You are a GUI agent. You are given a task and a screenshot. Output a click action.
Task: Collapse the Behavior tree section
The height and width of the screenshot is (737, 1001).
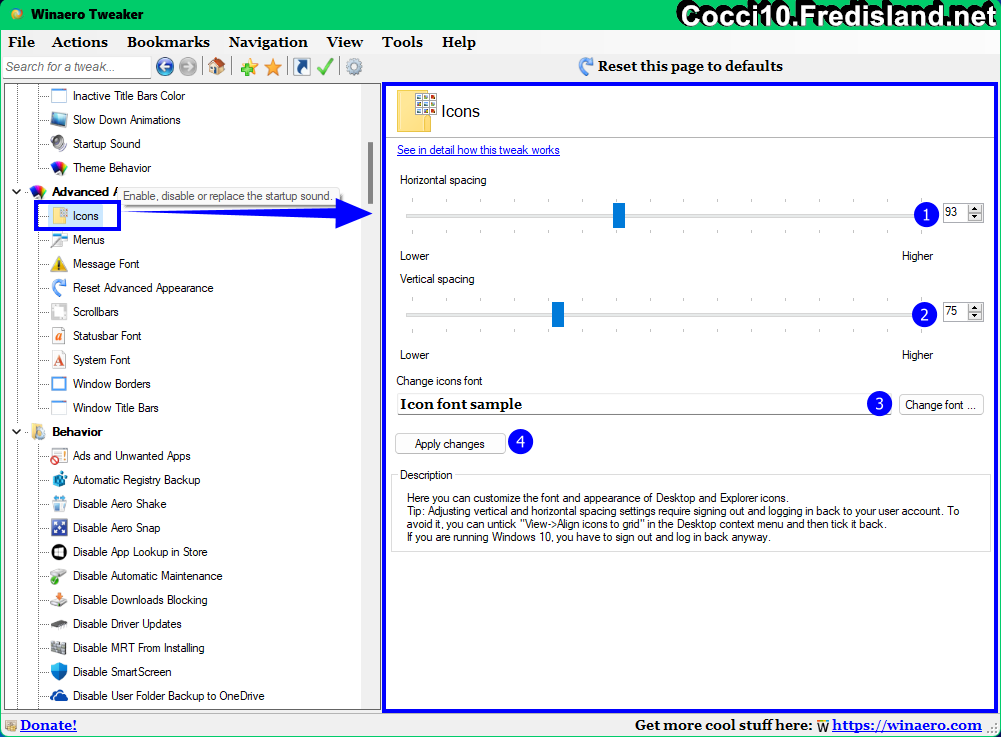17,432
